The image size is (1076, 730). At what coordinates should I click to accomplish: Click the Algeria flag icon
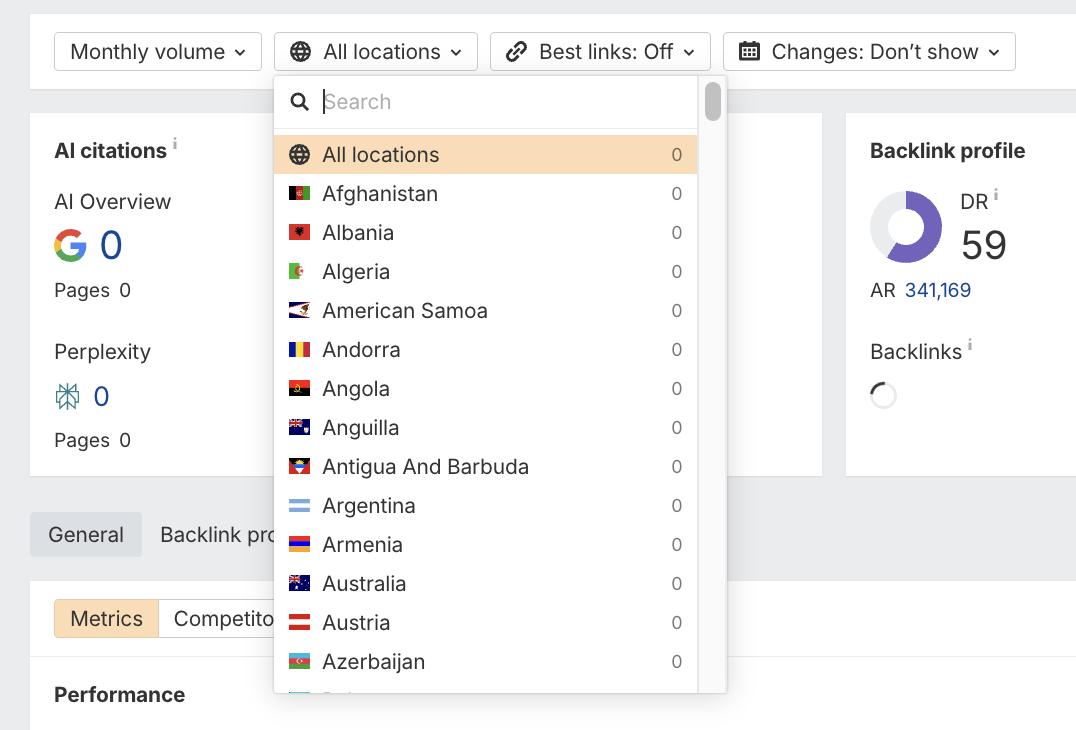pos(299,272)
